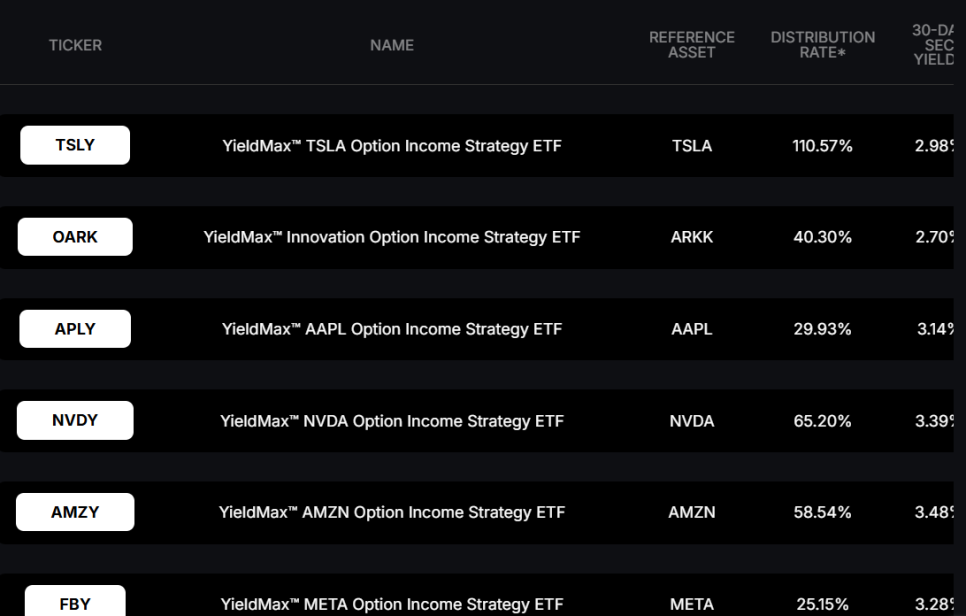
Task: Select the ARKK reference asset cell
Action: 692,237
